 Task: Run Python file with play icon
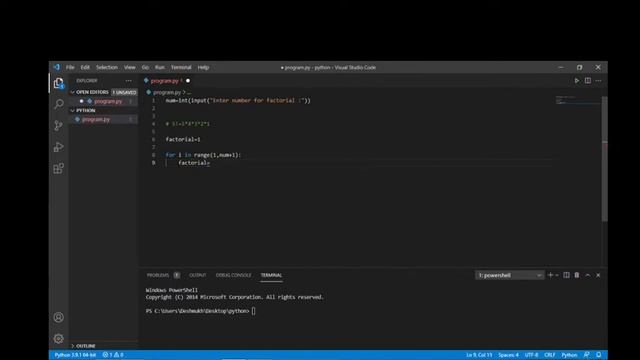pyautogui.click(x=576, y=81)
